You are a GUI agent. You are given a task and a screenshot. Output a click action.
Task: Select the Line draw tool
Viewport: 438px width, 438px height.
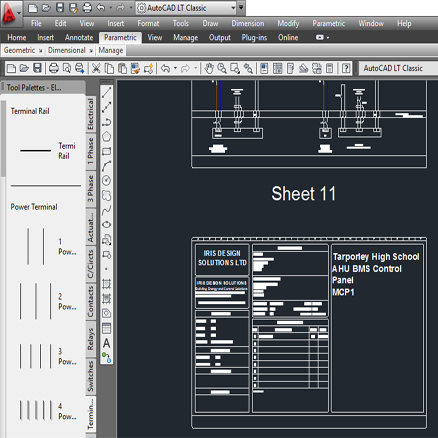pos(106,92)
